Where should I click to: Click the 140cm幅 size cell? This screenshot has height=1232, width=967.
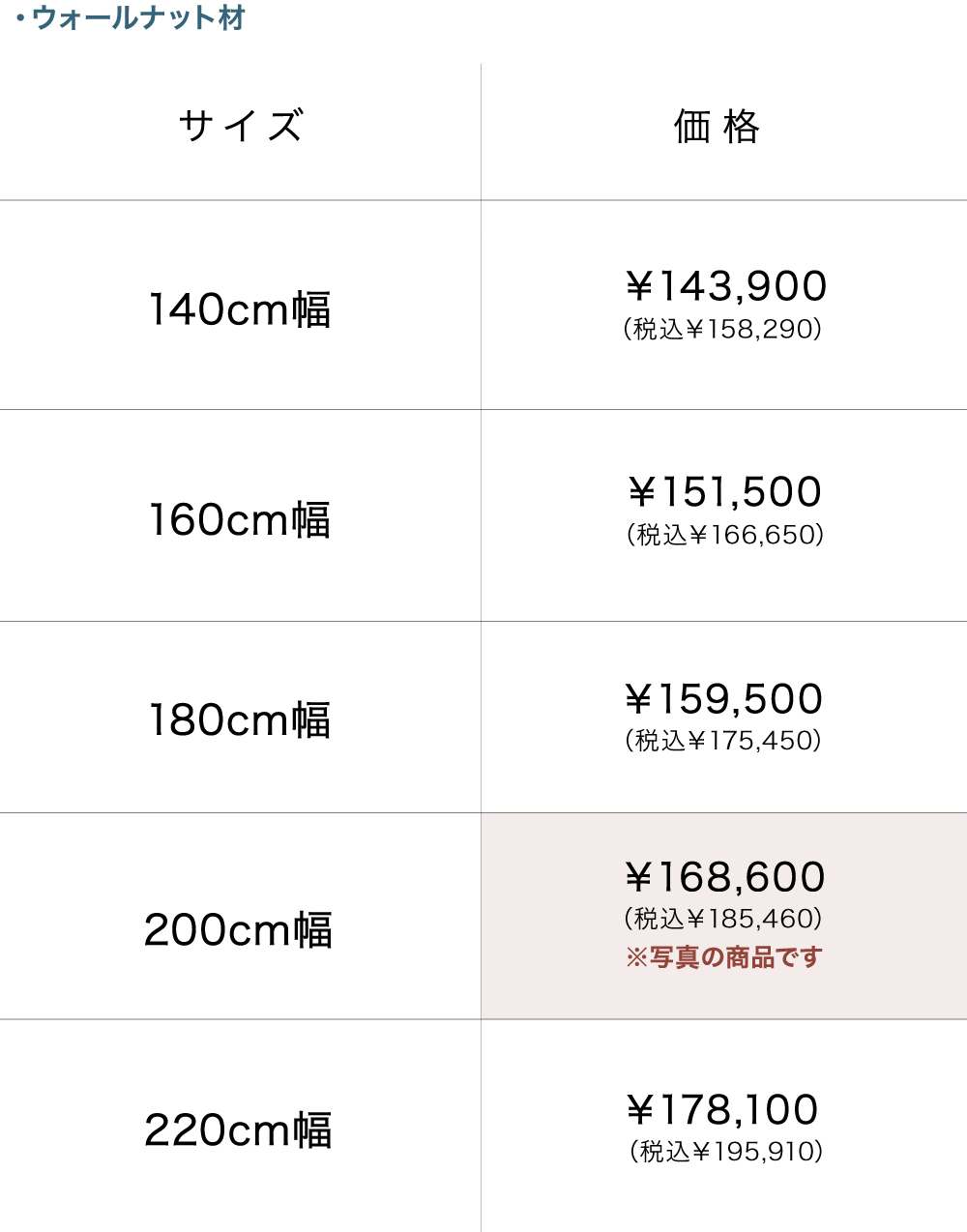240,309
